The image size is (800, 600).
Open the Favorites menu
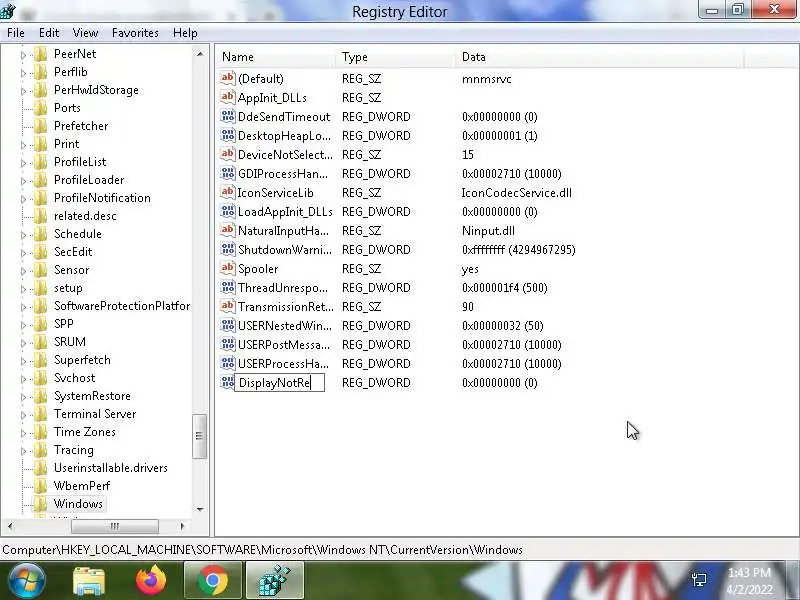point(135,33)
